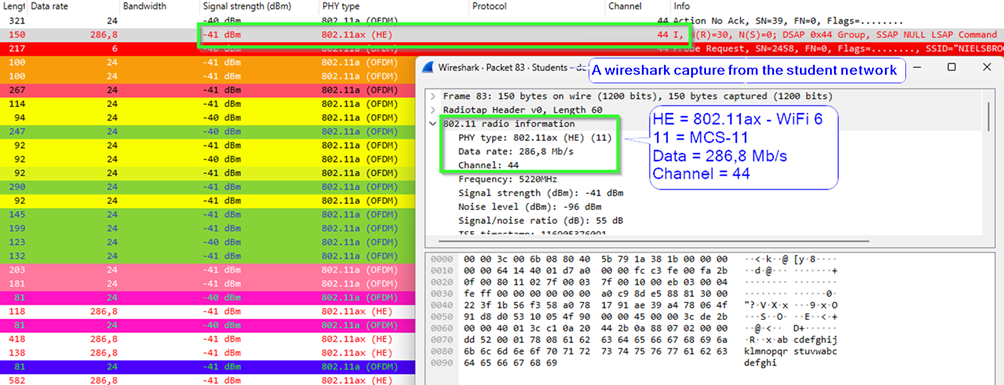Screen dimensions: 1004x385
Task: Select the yellow packet row with length 114
Action: point(208,104)
